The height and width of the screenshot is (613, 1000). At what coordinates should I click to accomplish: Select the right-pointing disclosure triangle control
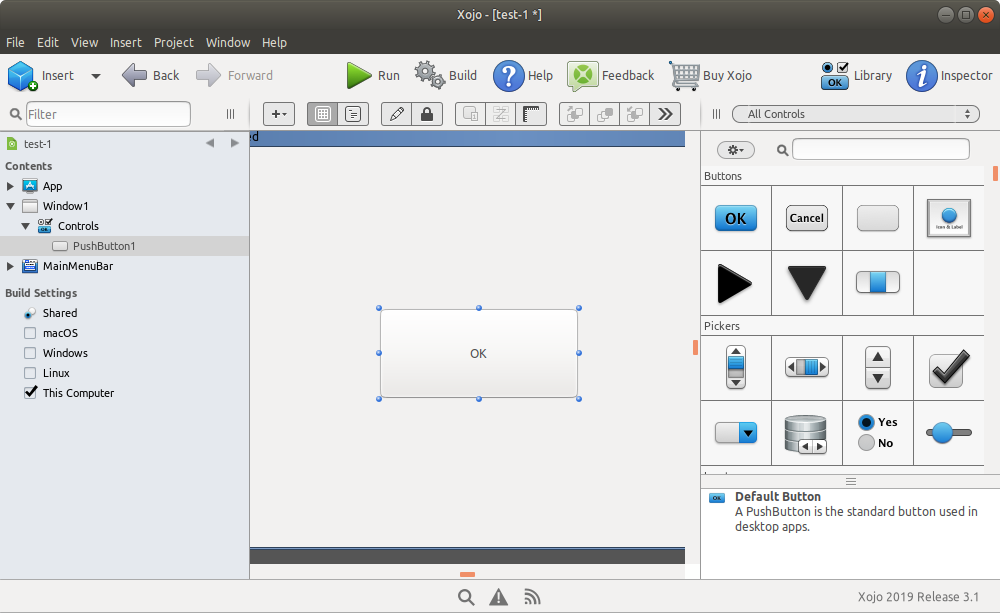[x=735, y=283]
